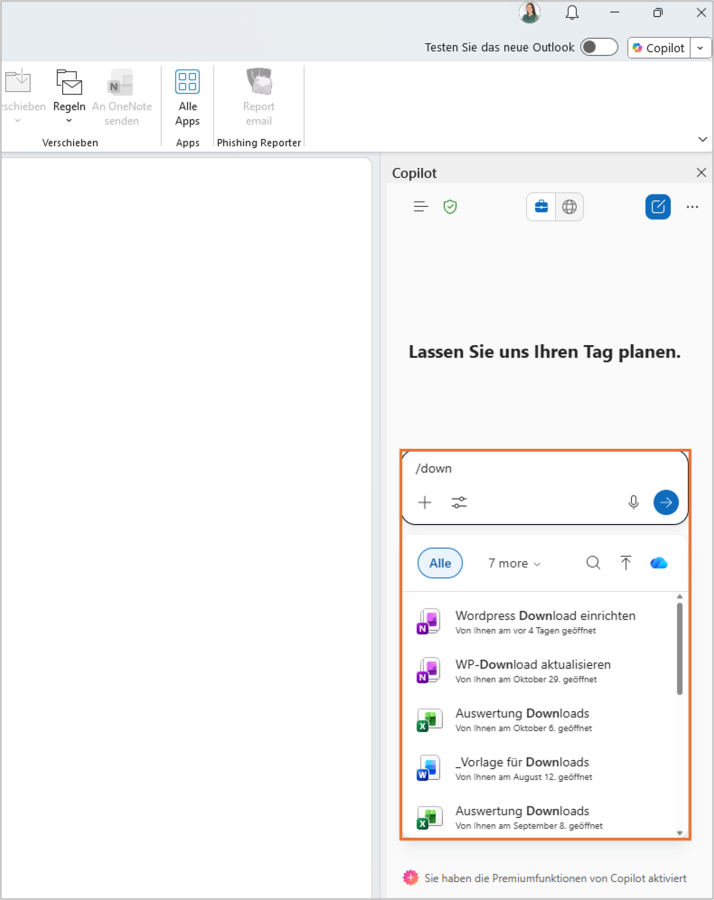
Task: Open the Copilot hamburger menu
Action: pos(421,207)
